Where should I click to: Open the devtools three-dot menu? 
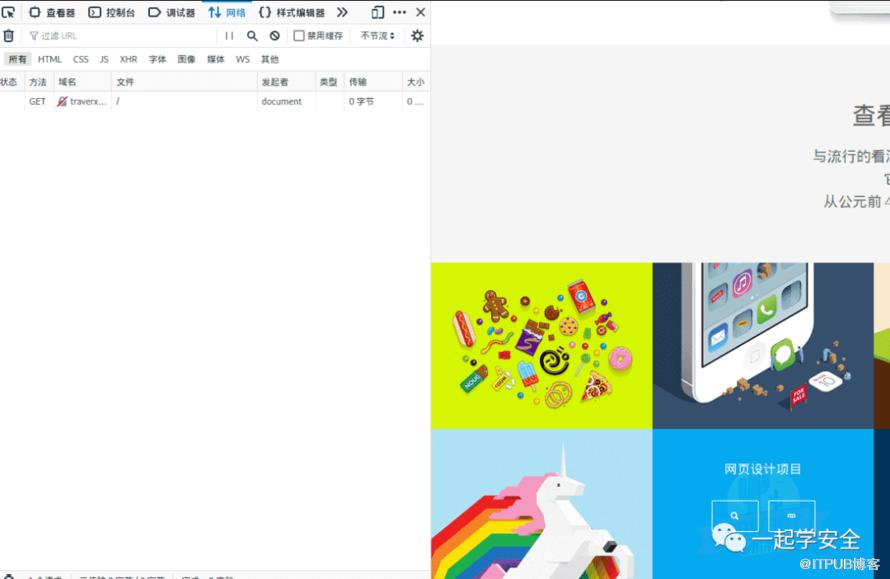point(400,12)
